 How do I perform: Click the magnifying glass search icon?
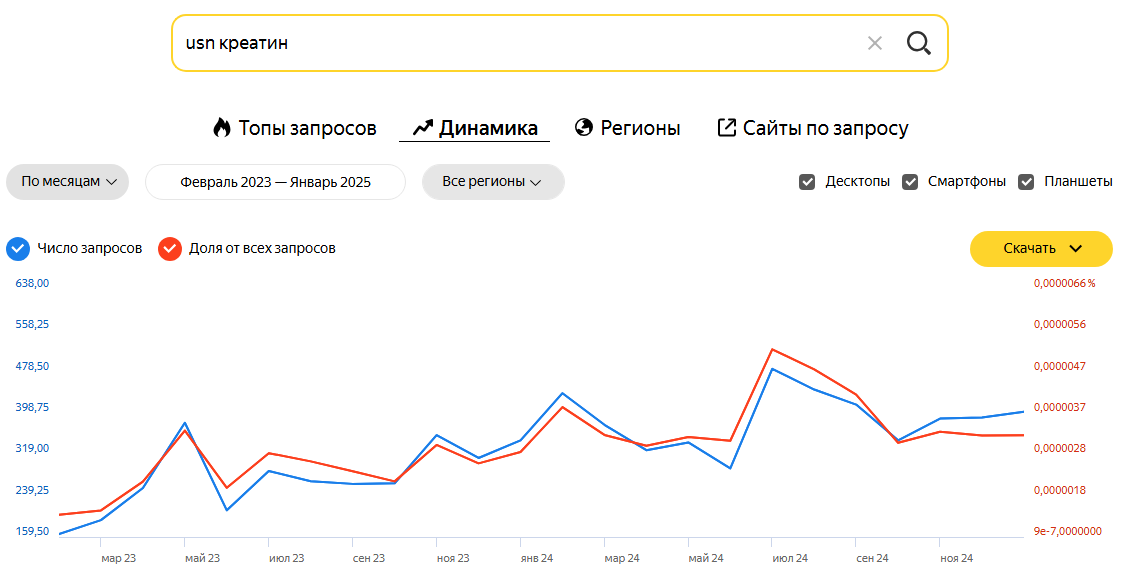(x=918, y=43)
